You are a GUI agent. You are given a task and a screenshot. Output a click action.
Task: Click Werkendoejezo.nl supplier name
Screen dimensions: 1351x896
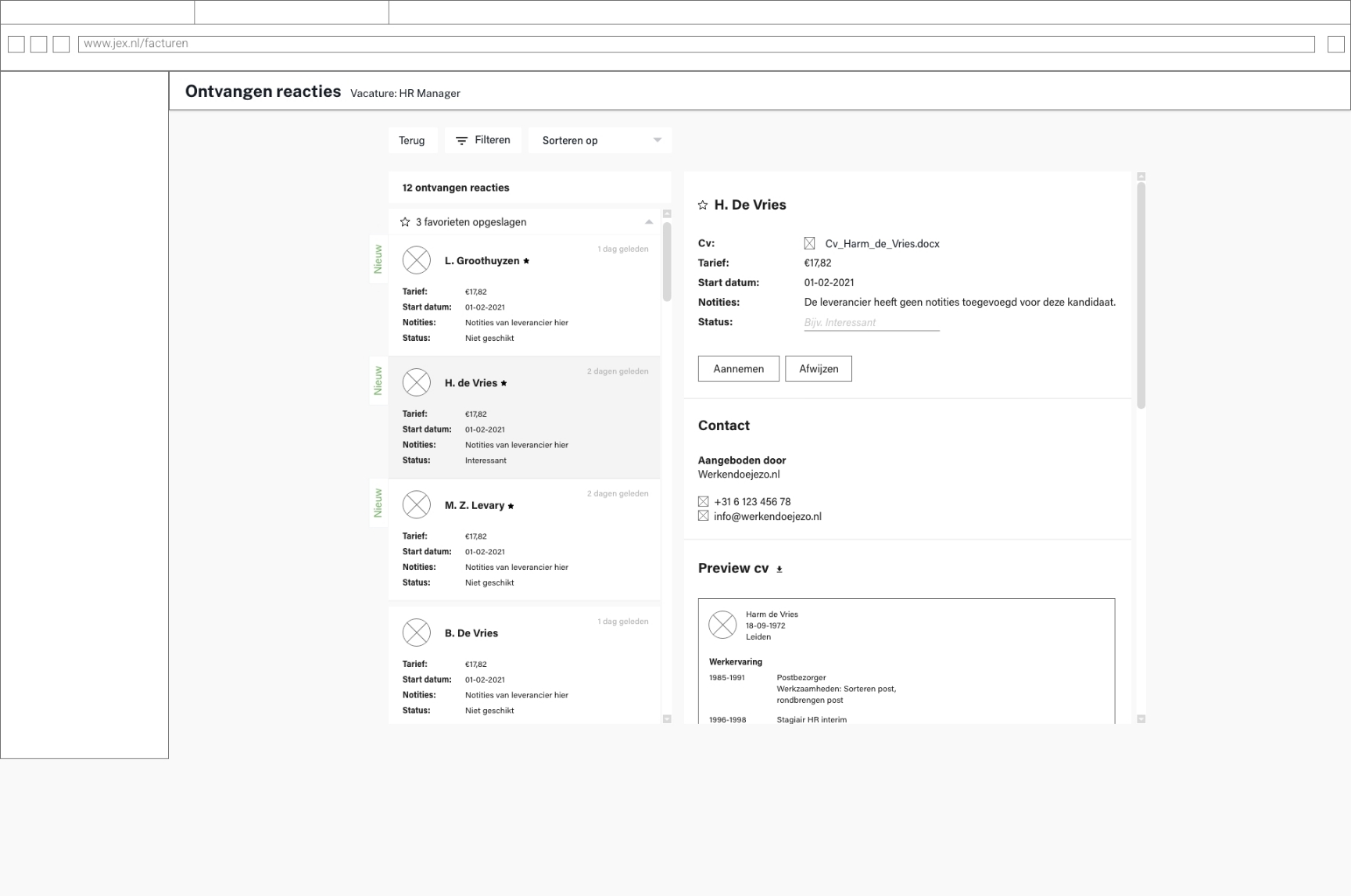(x=739, y=475)
